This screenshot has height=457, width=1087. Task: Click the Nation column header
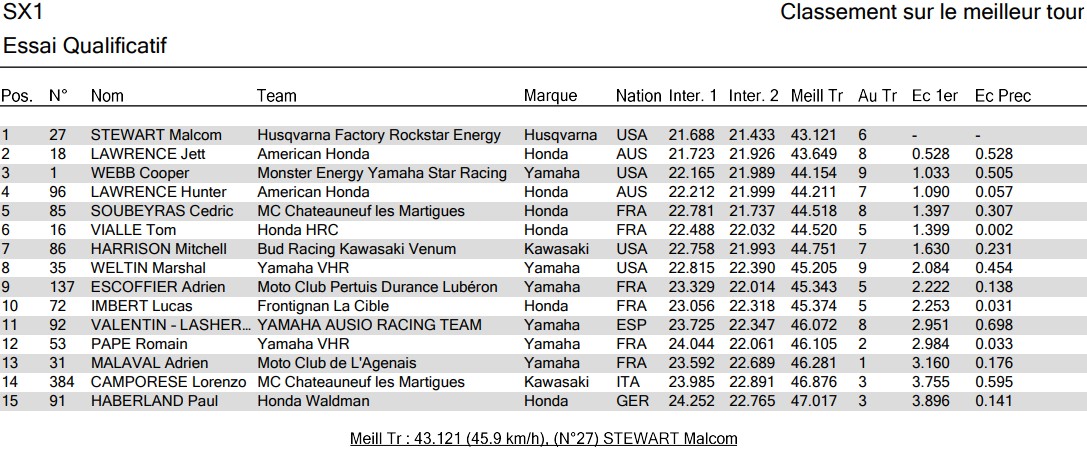click(638, 96)
